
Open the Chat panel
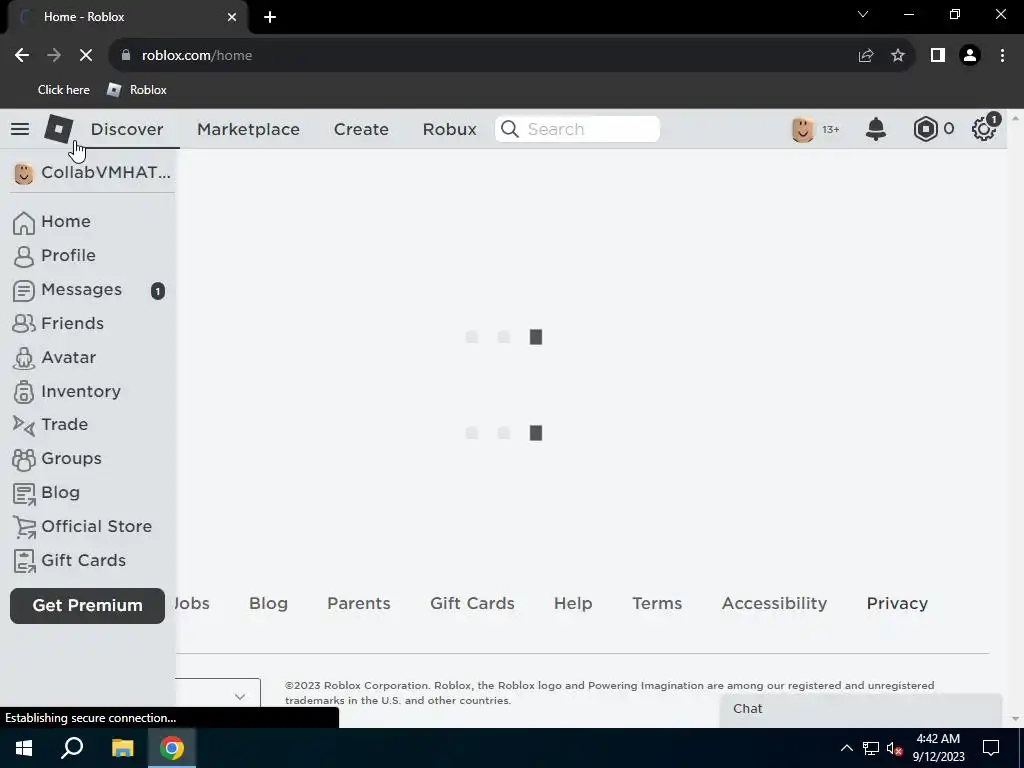point(861,709)
